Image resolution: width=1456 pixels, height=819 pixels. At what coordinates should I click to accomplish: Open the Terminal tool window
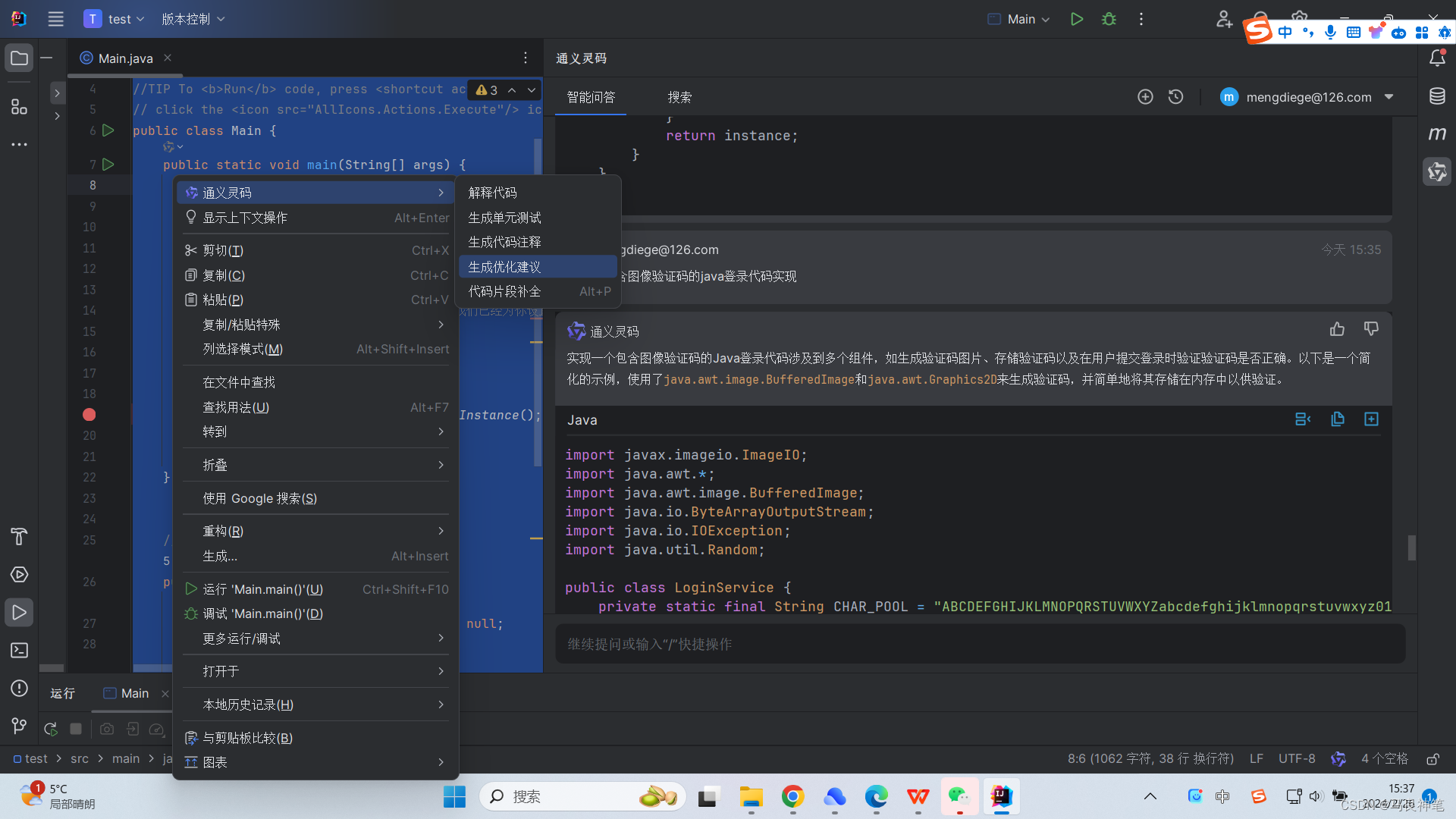[19, 651]
